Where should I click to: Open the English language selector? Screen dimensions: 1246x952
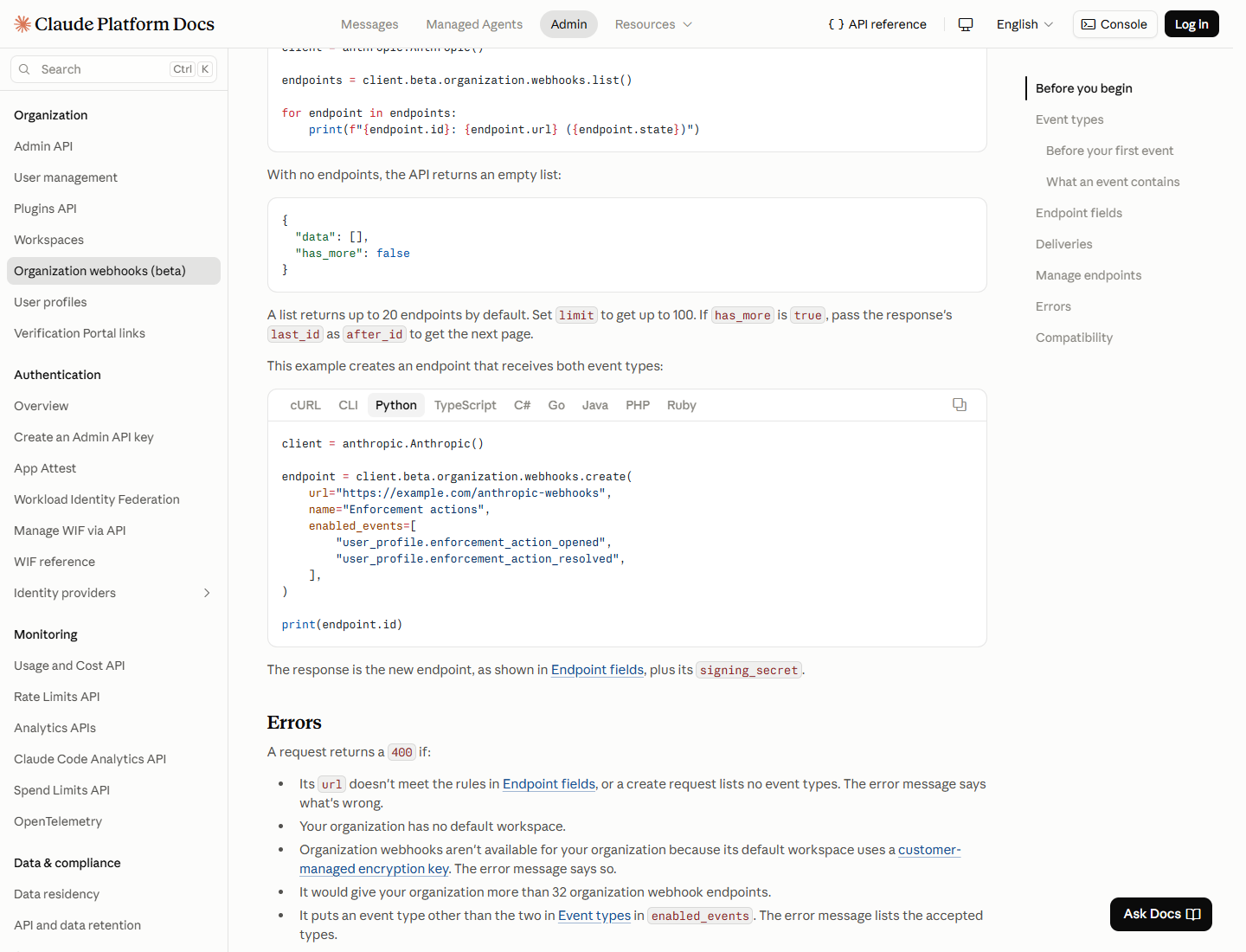[x=1024, y=24]
